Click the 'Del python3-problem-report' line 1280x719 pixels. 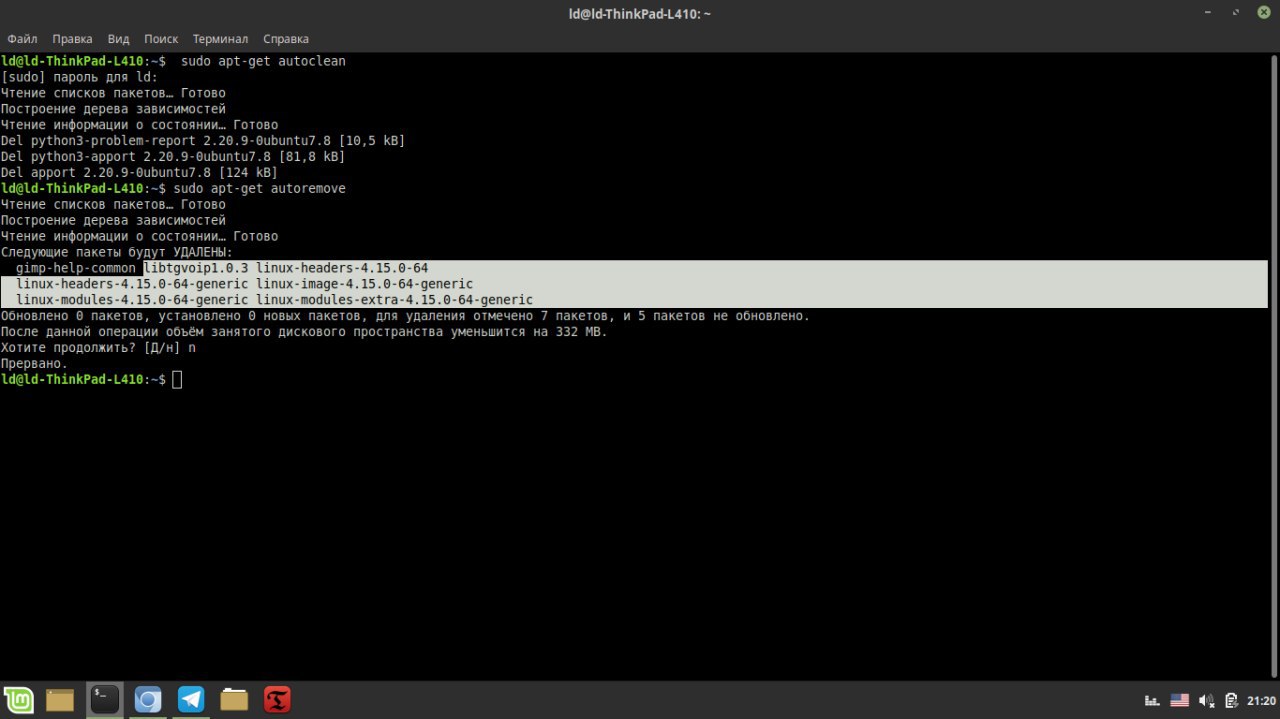[203, 141]
